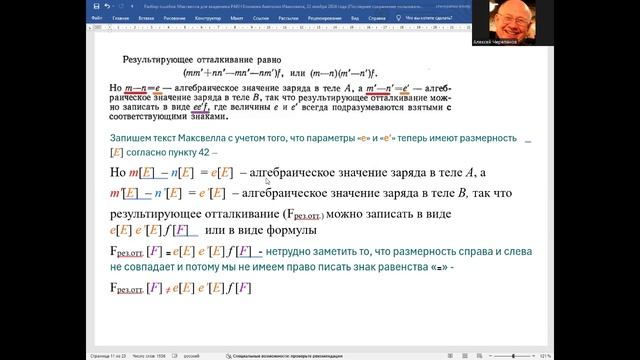
Task: Click the proofing check icon in status bar
Action: [x=175, y=356]
